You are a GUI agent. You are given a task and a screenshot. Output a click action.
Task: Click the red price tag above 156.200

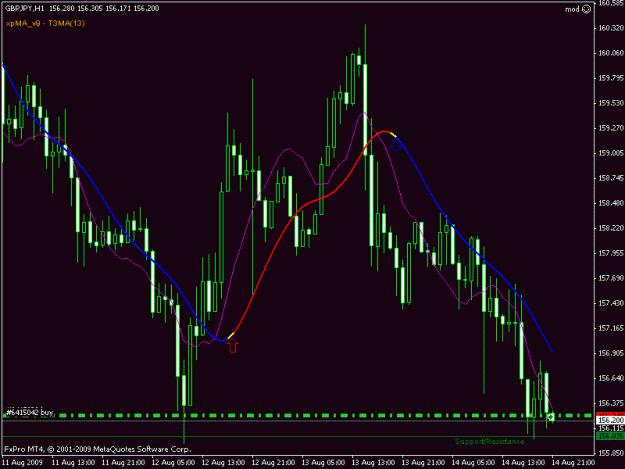610,414
